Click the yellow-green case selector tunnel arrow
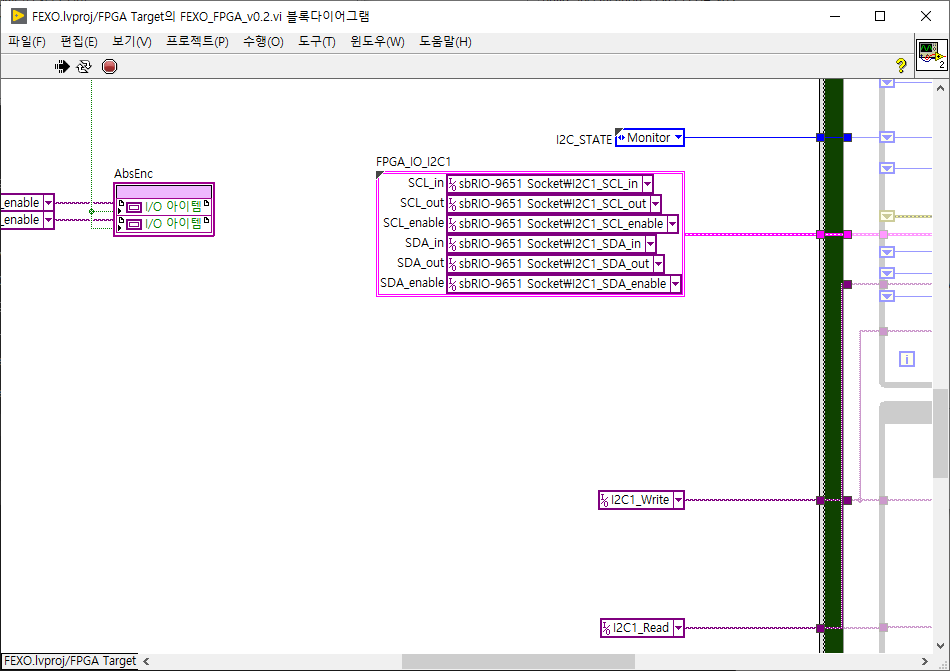 pos(887,216)
